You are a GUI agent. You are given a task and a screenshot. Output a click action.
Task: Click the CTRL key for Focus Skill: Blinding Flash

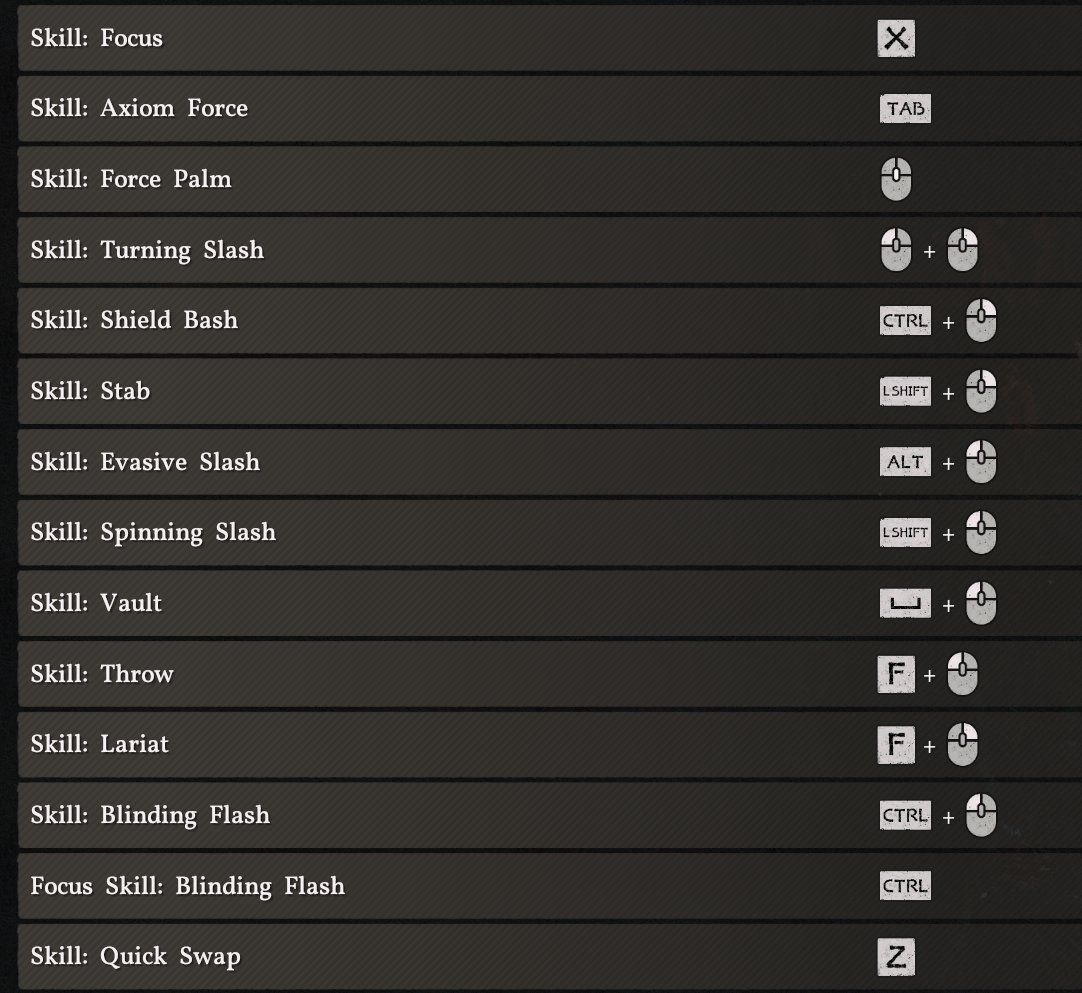905,886
